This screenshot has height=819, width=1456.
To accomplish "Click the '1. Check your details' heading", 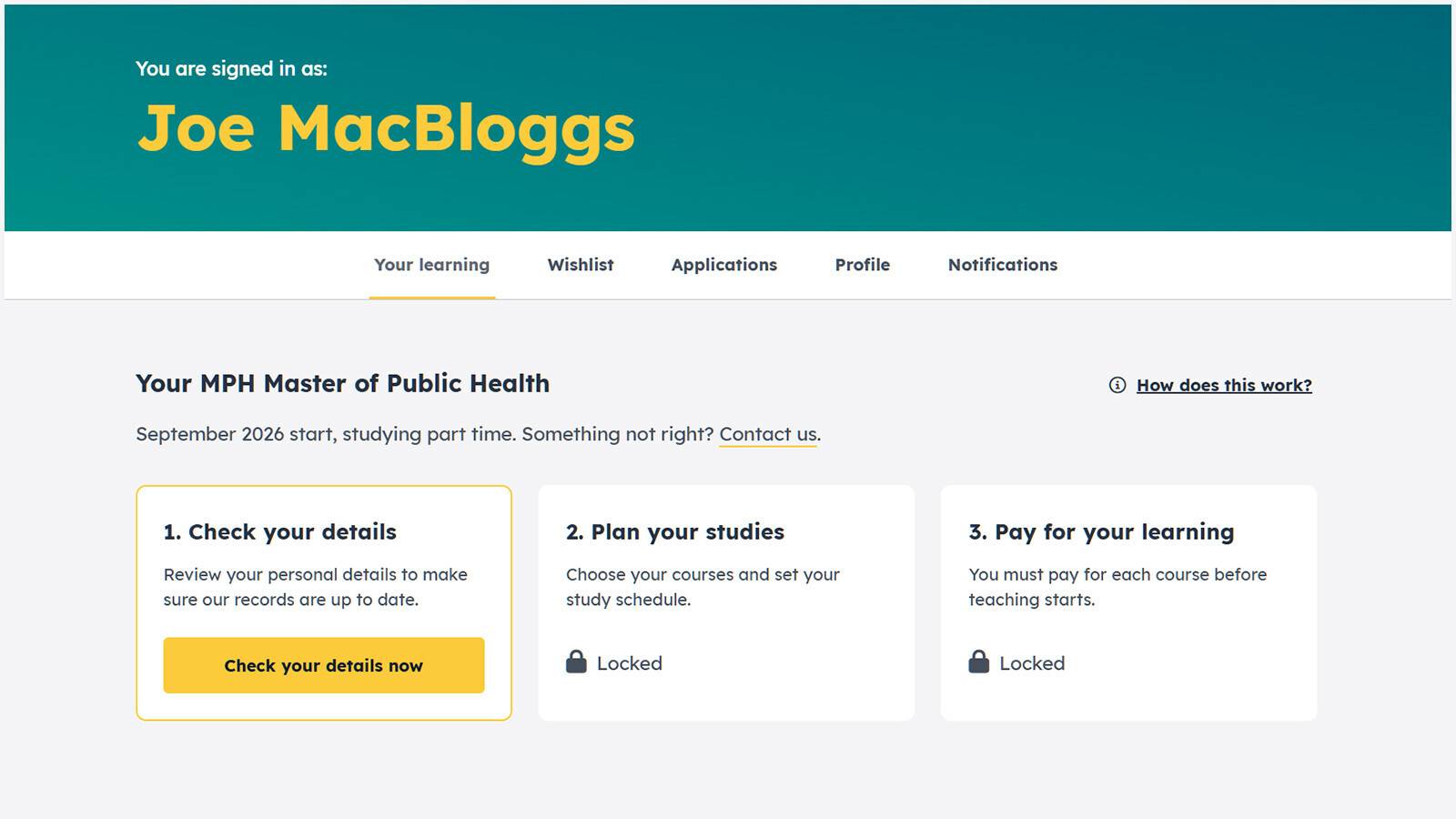I will pyautogui.click(x=280, y=531).
